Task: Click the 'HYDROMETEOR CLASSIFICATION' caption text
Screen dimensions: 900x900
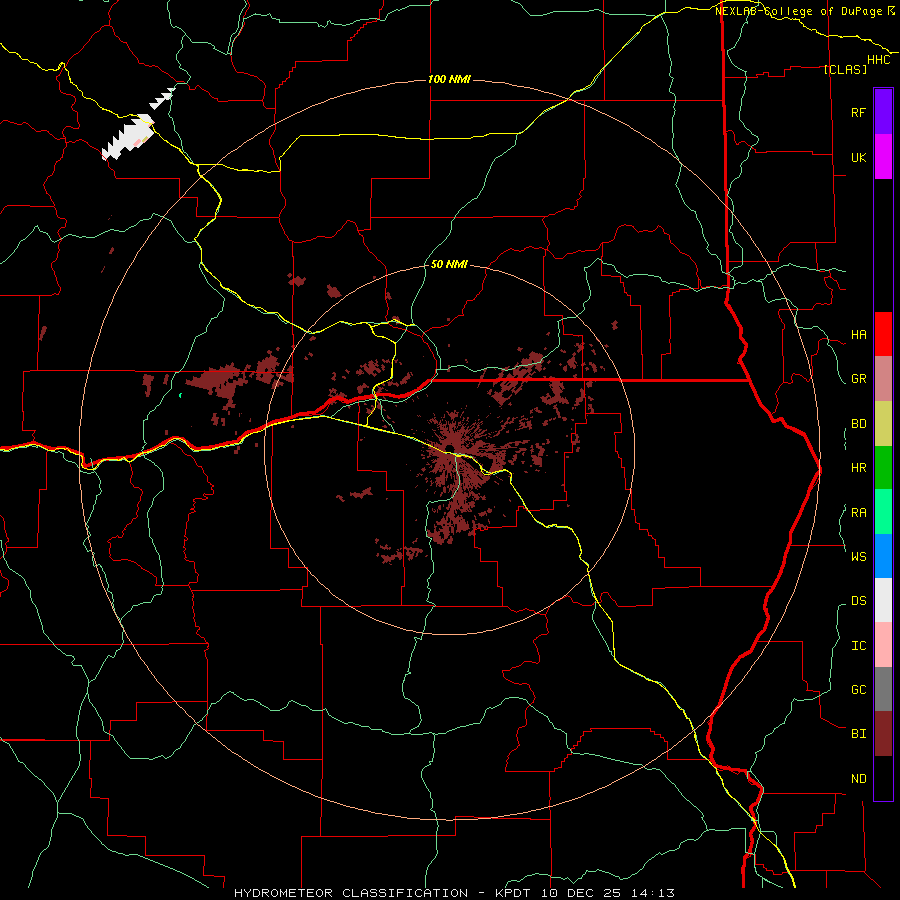Action: [x=351, y=893]
